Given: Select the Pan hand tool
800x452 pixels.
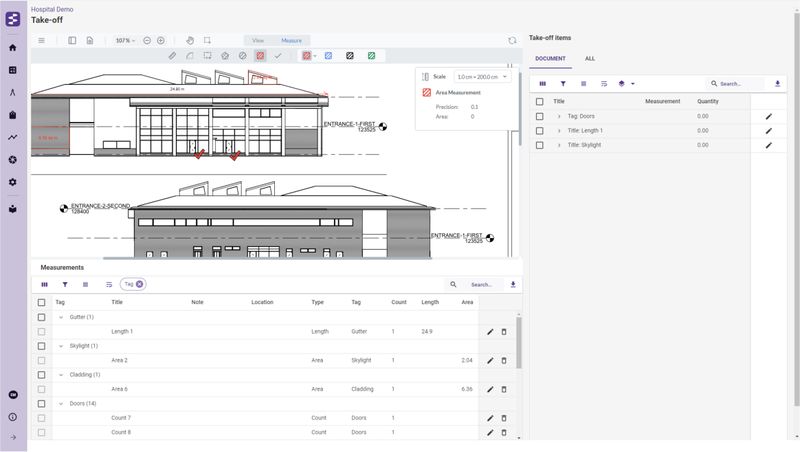Looking at the screenshot, I should click(x=190, y=40).
